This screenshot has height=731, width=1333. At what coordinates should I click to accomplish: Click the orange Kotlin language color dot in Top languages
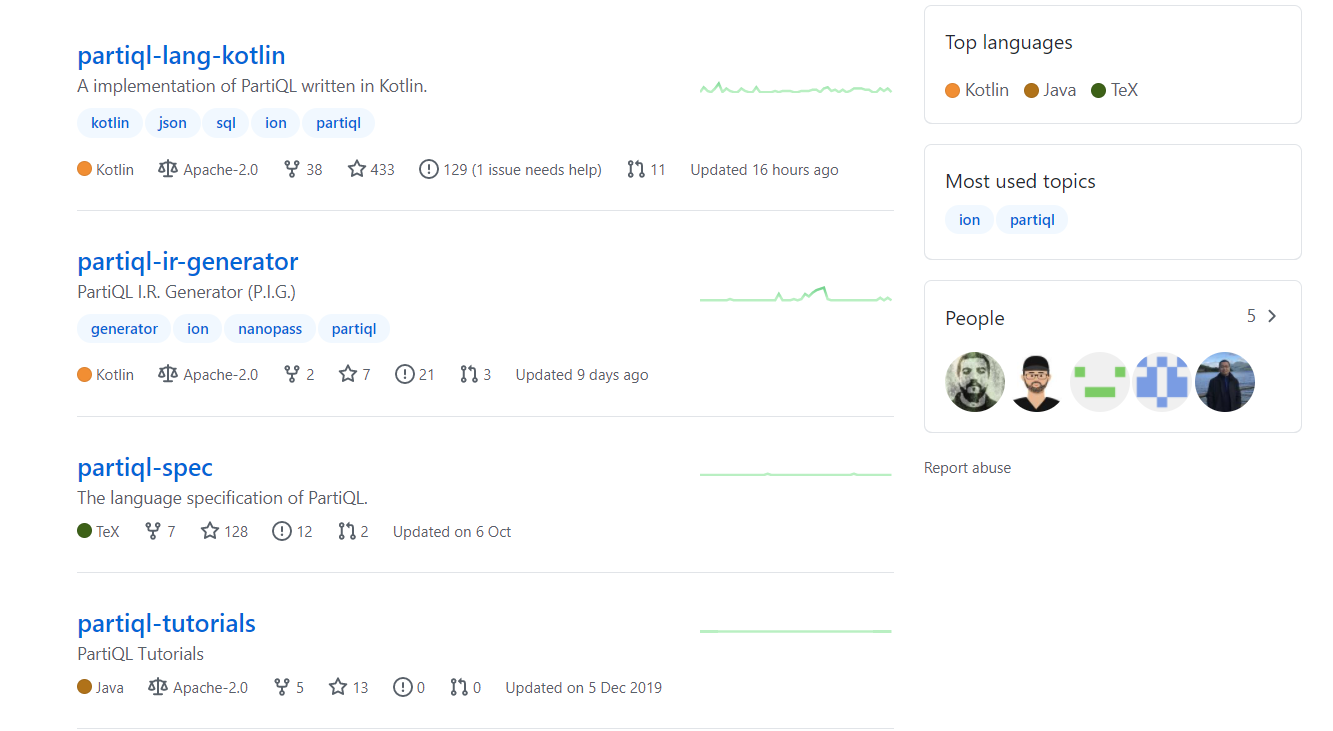(953, 91)
